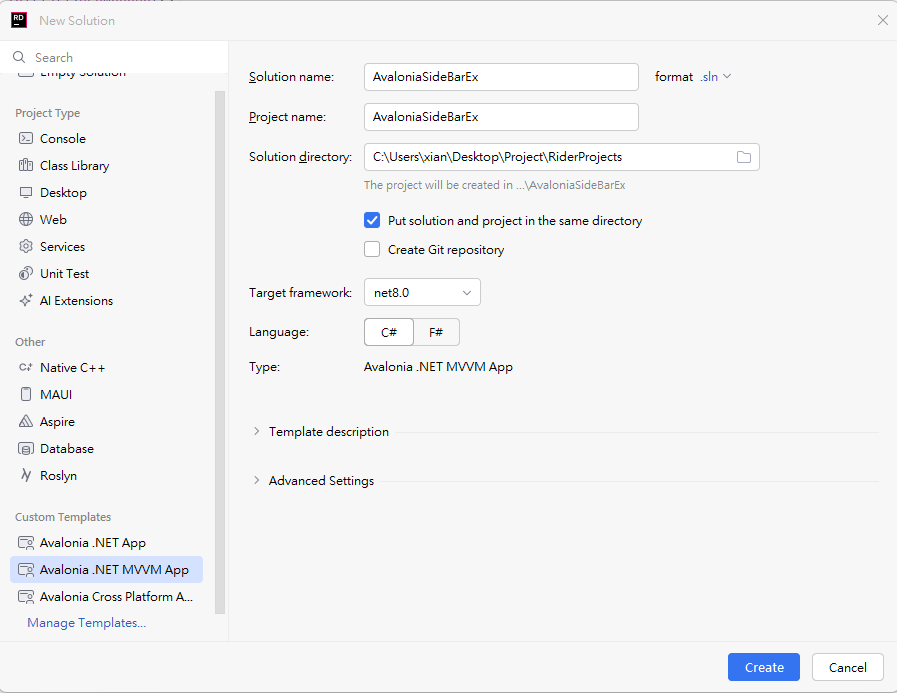
Task: Click the Web globe icon
Action: 26,220
